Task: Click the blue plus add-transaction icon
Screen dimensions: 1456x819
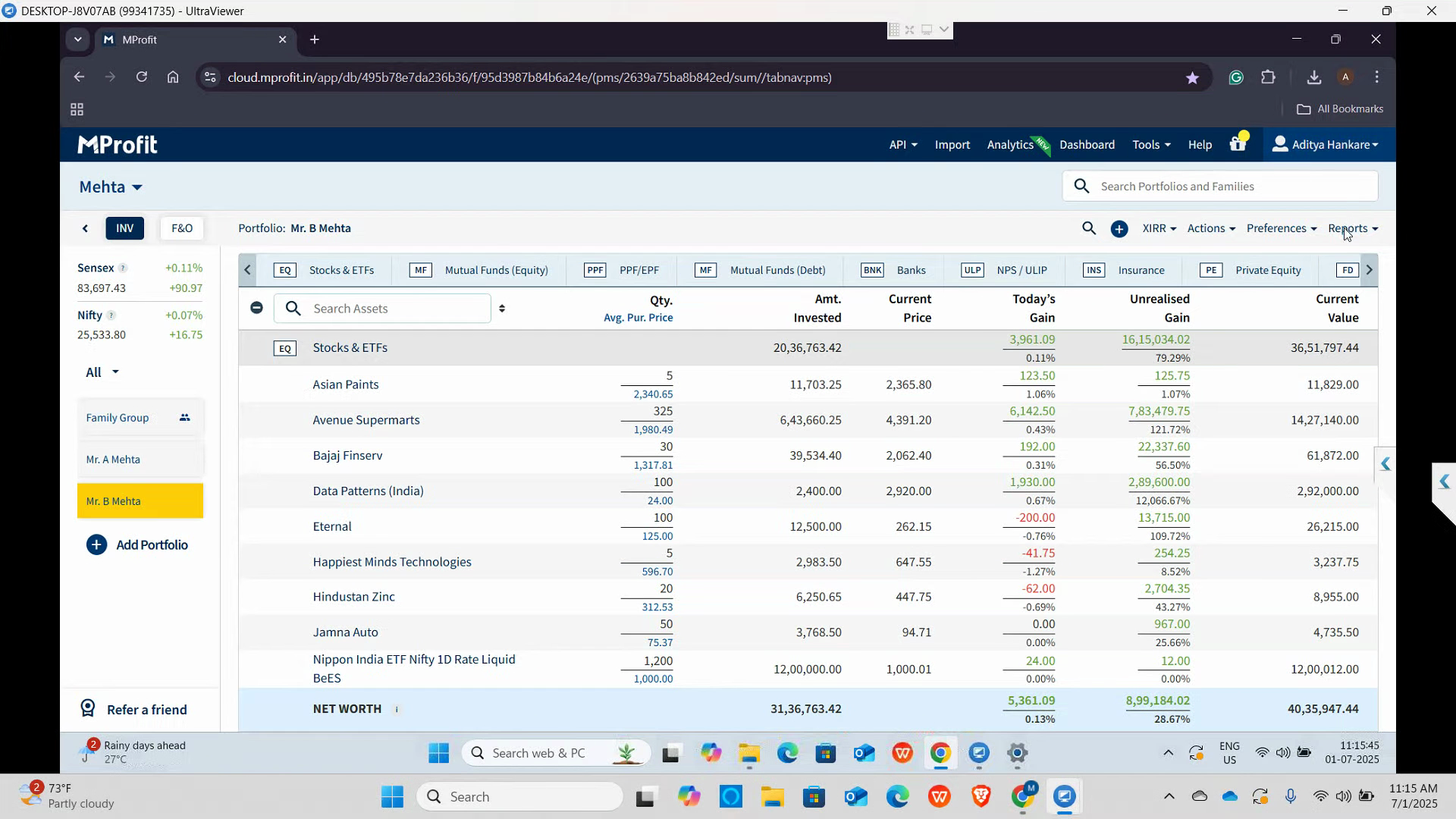Action: coord(1119,229)
